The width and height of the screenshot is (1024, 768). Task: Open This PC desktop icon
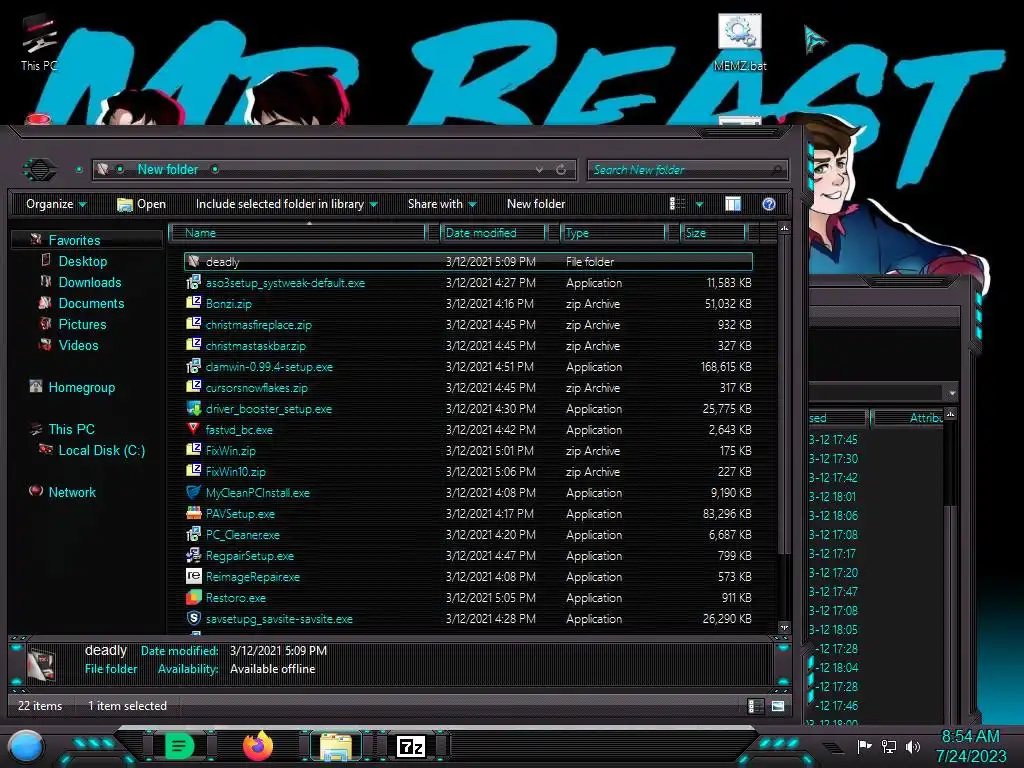[x=39, y=43]
